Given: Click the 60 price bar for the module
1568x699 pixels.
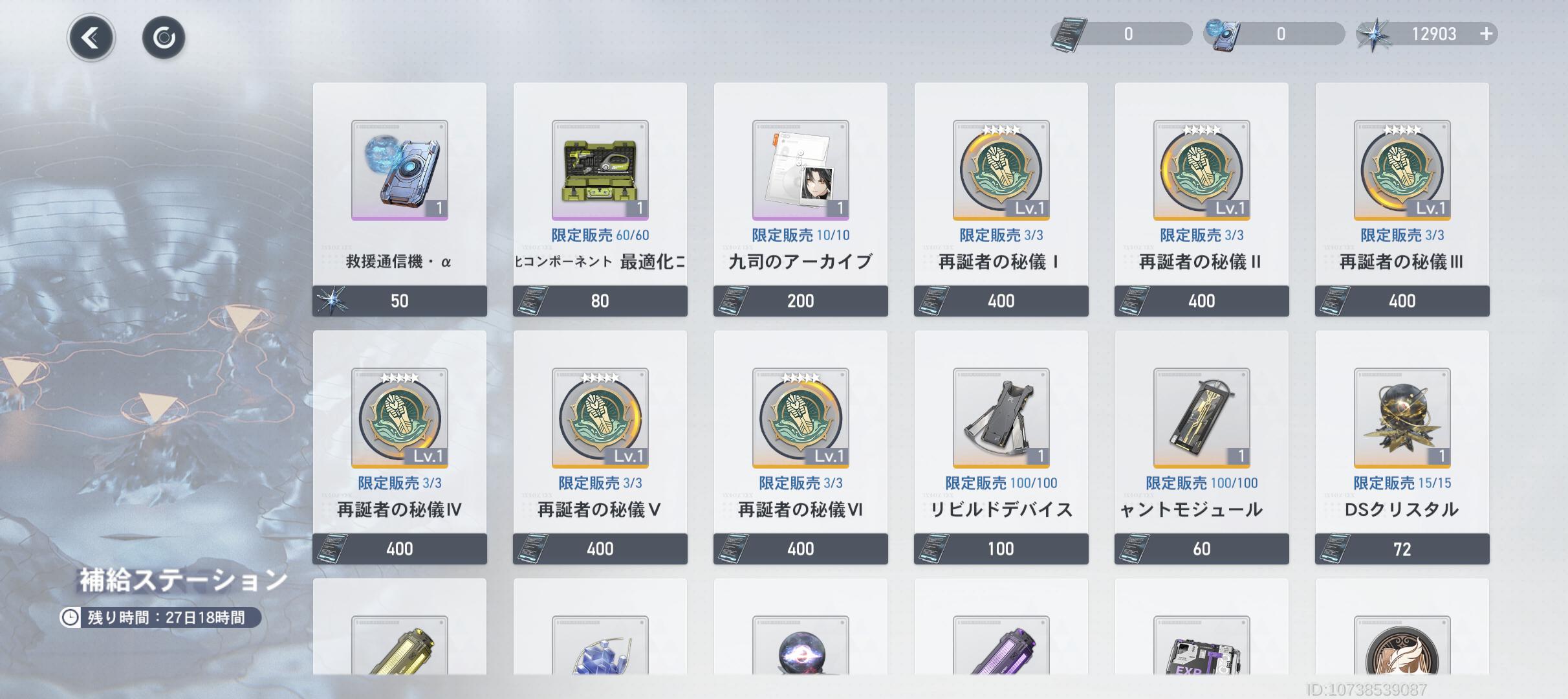Looking at the screenshot, I should (x=1202, y=549).
